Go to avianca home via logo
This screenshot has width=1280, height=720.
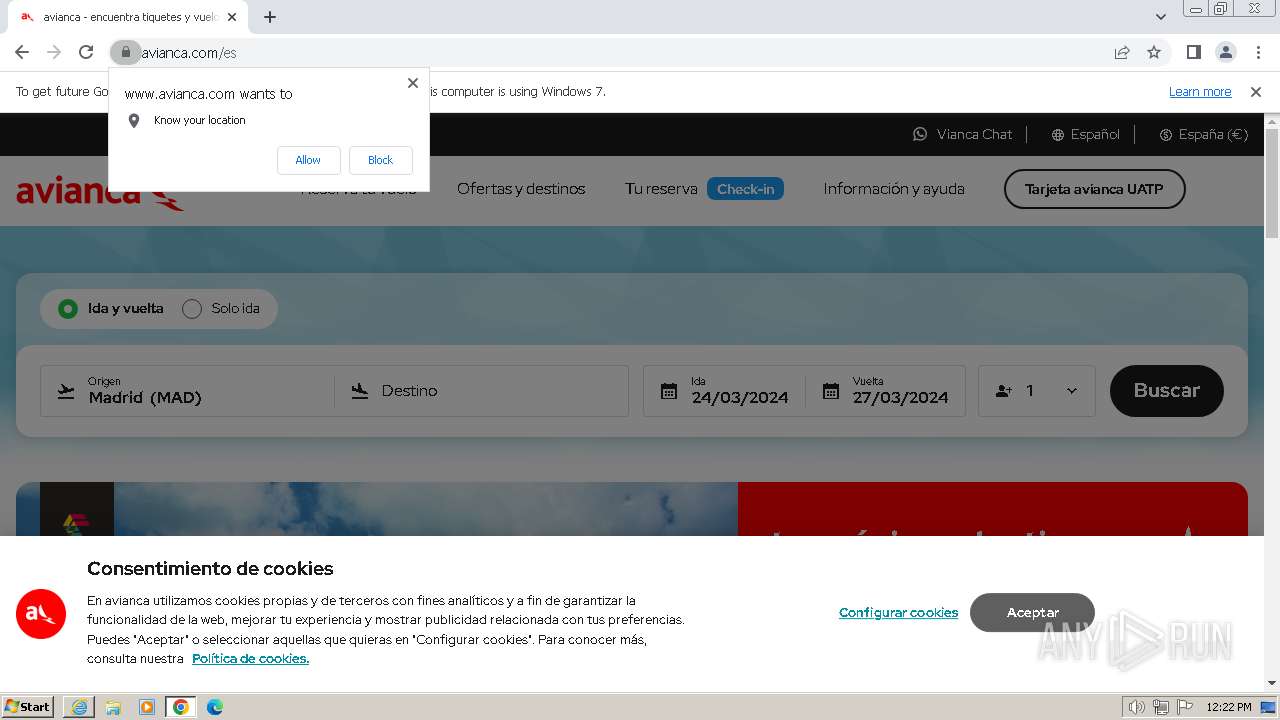[100, 191]
